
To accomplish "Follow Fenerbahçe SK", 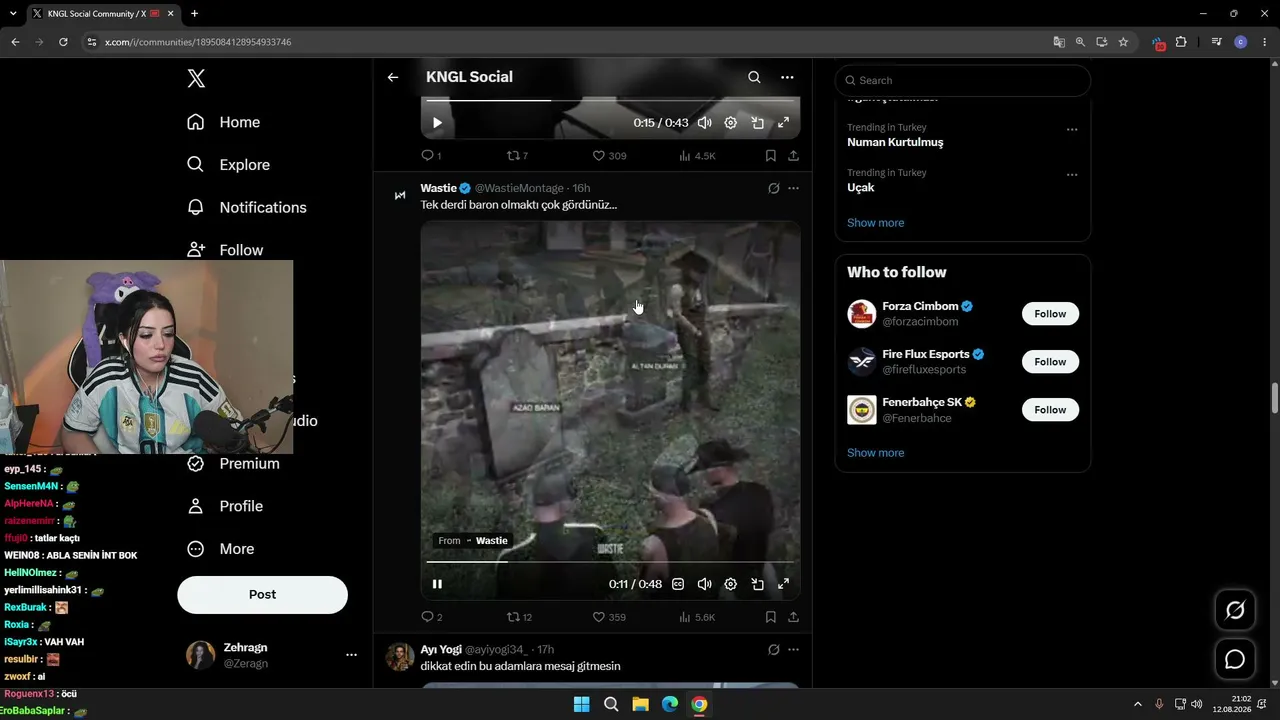I will pos(1050,410).
